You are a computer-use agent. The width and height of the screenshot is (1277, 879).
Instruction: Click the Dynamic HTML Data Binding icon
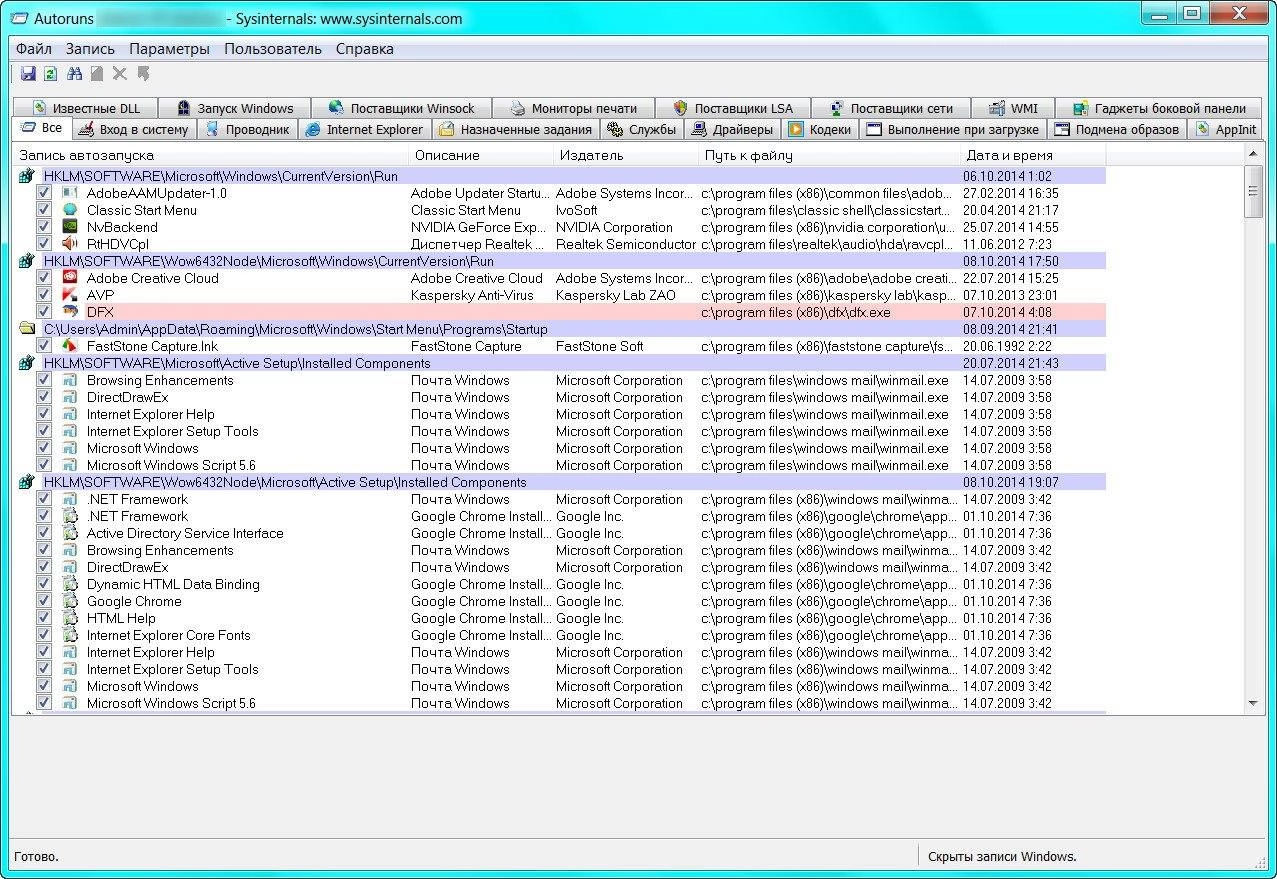click(69, 584)
